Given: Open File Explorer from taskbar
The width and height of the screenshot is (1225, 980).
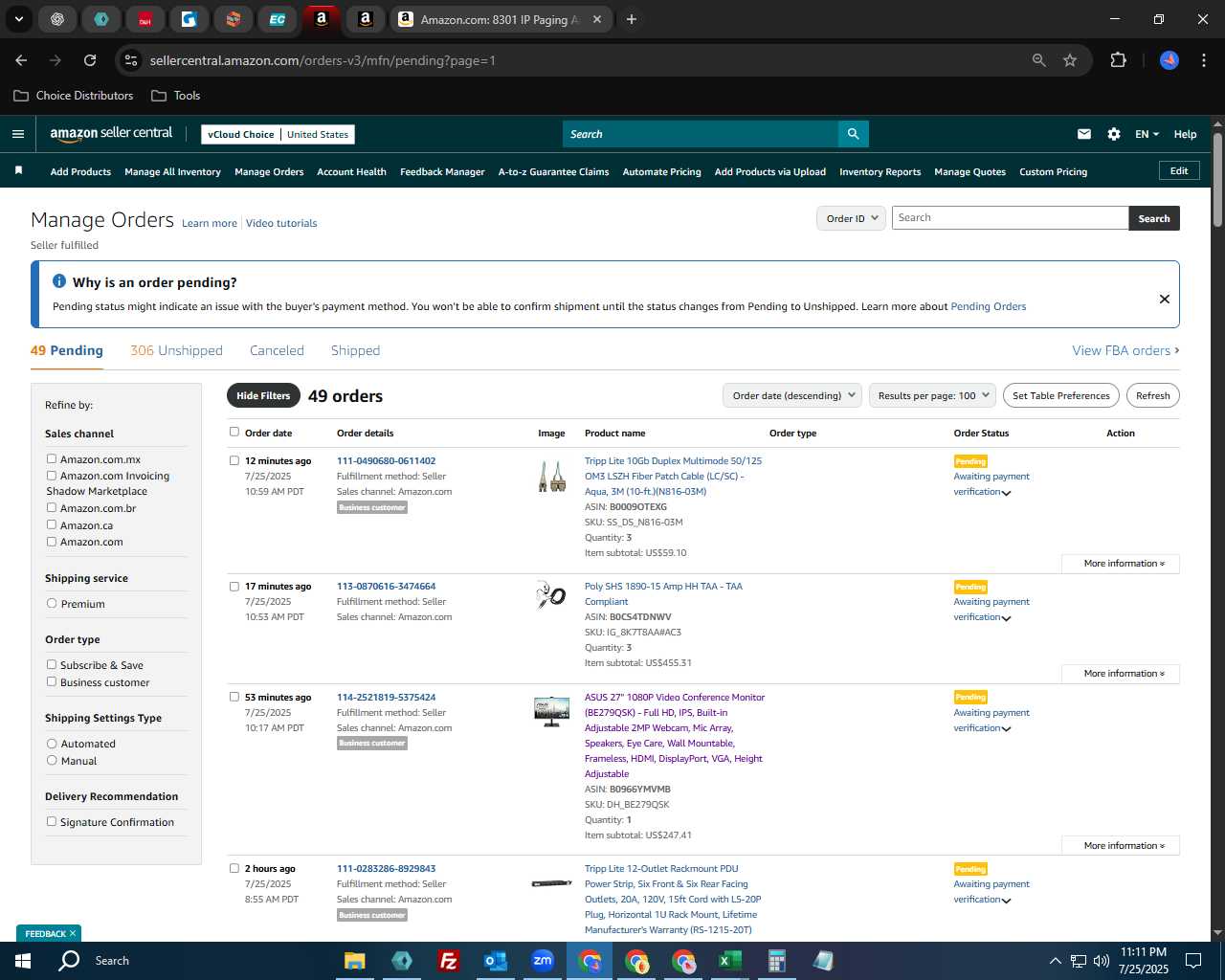Looking at the screenshot, I should (355, 961).
